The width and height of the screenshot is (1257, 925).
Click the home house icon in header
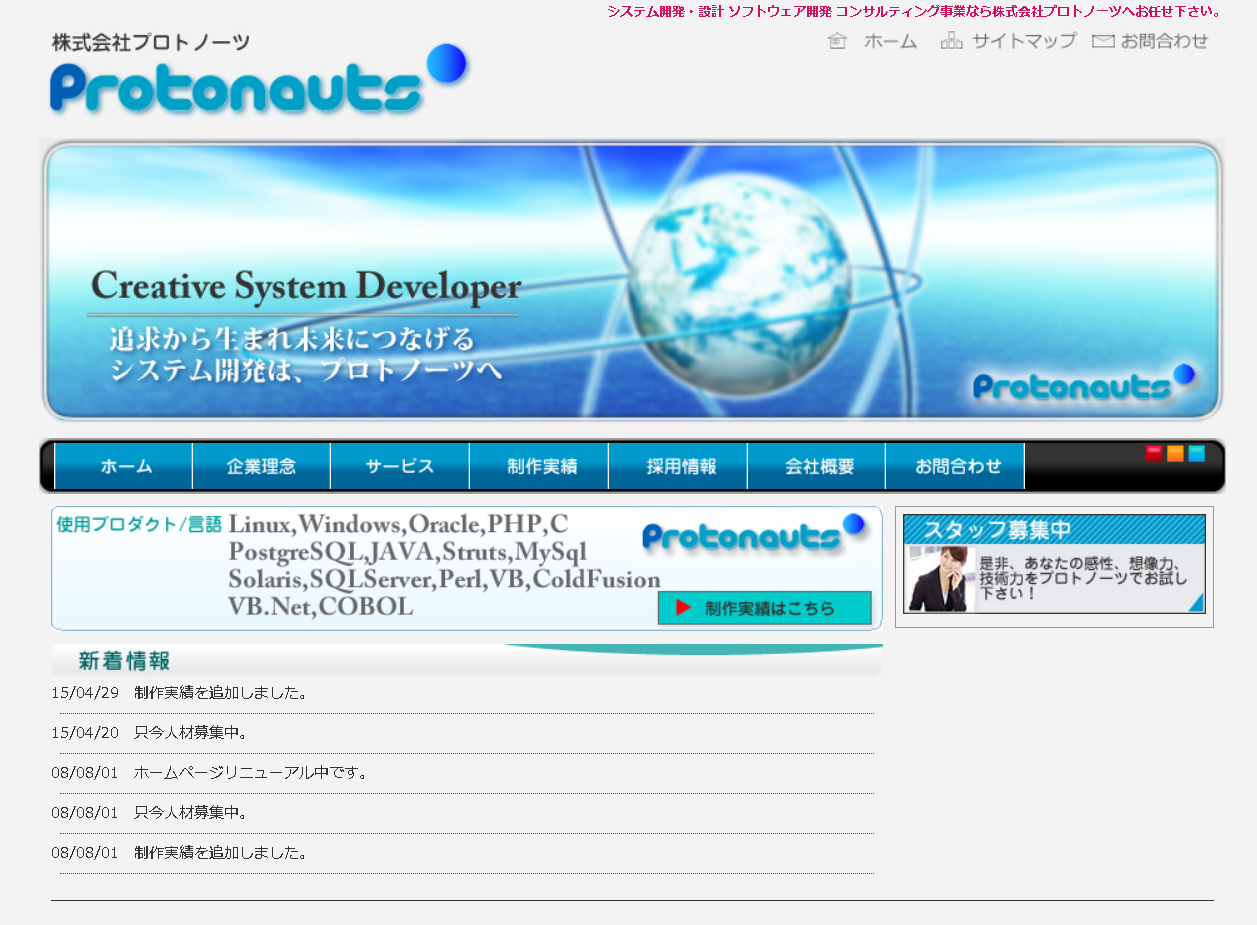tap(838, 41)
